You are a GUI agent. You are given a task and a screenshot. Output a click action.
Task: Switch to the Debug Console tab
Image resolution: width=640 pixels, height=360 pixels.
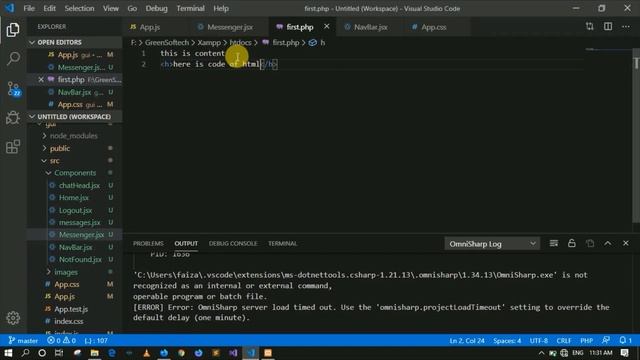[233, 243]
